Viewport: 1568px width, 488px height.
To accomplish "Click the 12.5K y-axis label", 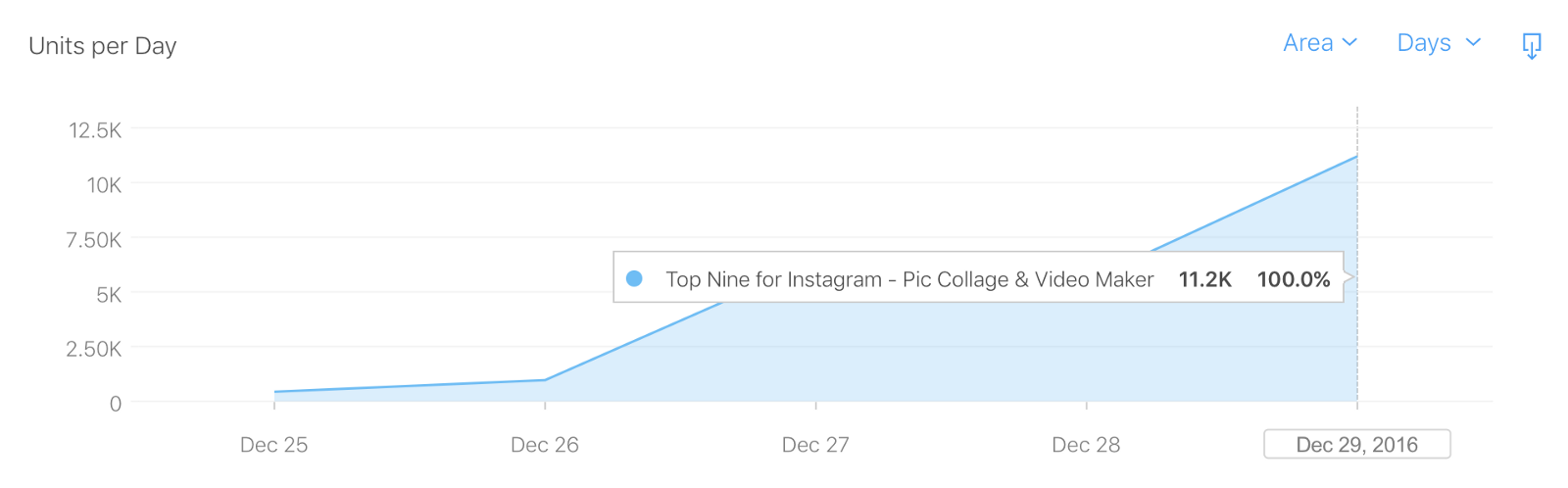I will point(95,130).
